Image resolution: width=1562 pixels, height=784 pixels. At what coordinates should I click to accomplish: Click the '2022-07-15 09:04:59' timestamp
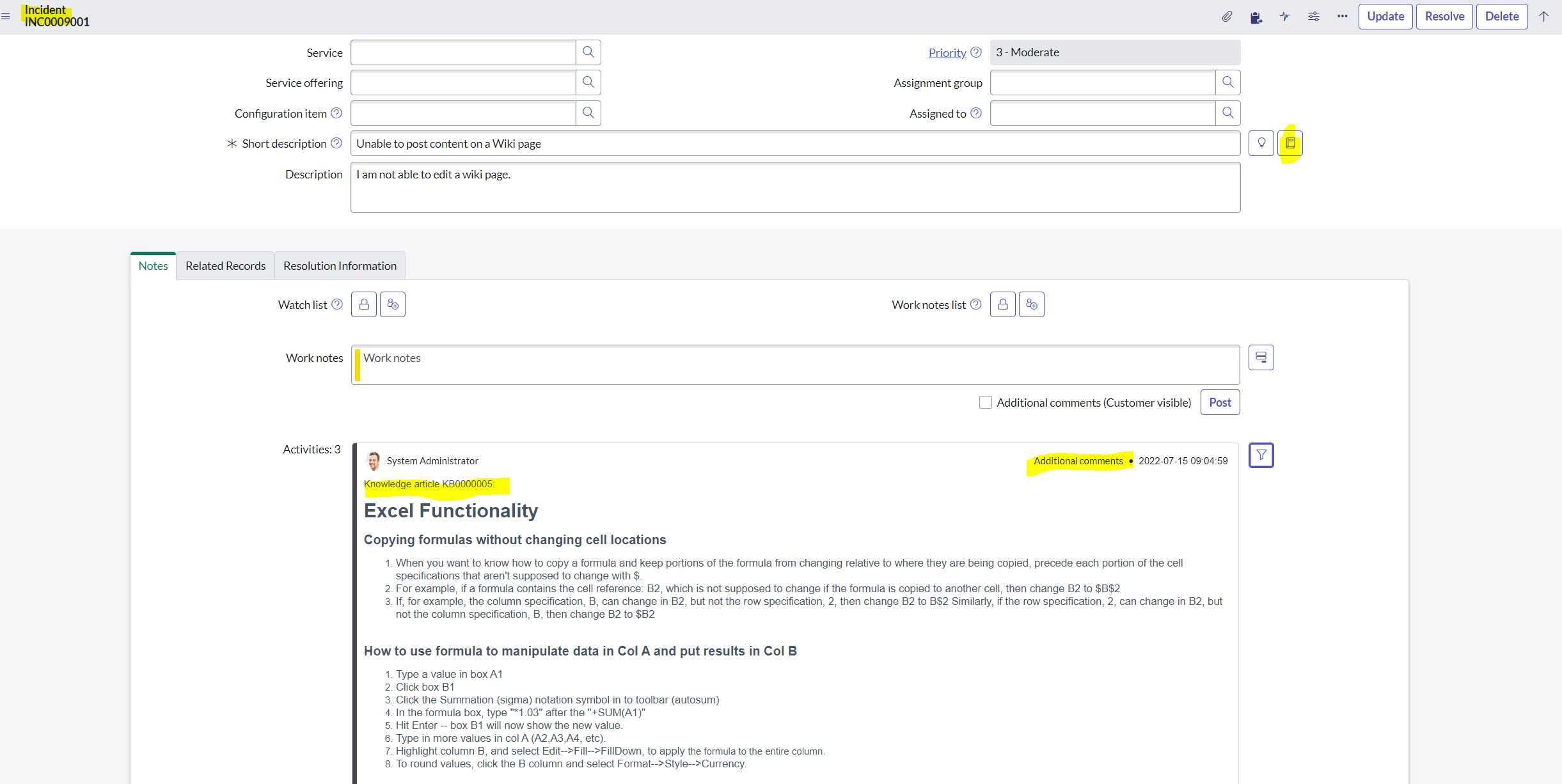point(1183,461)
